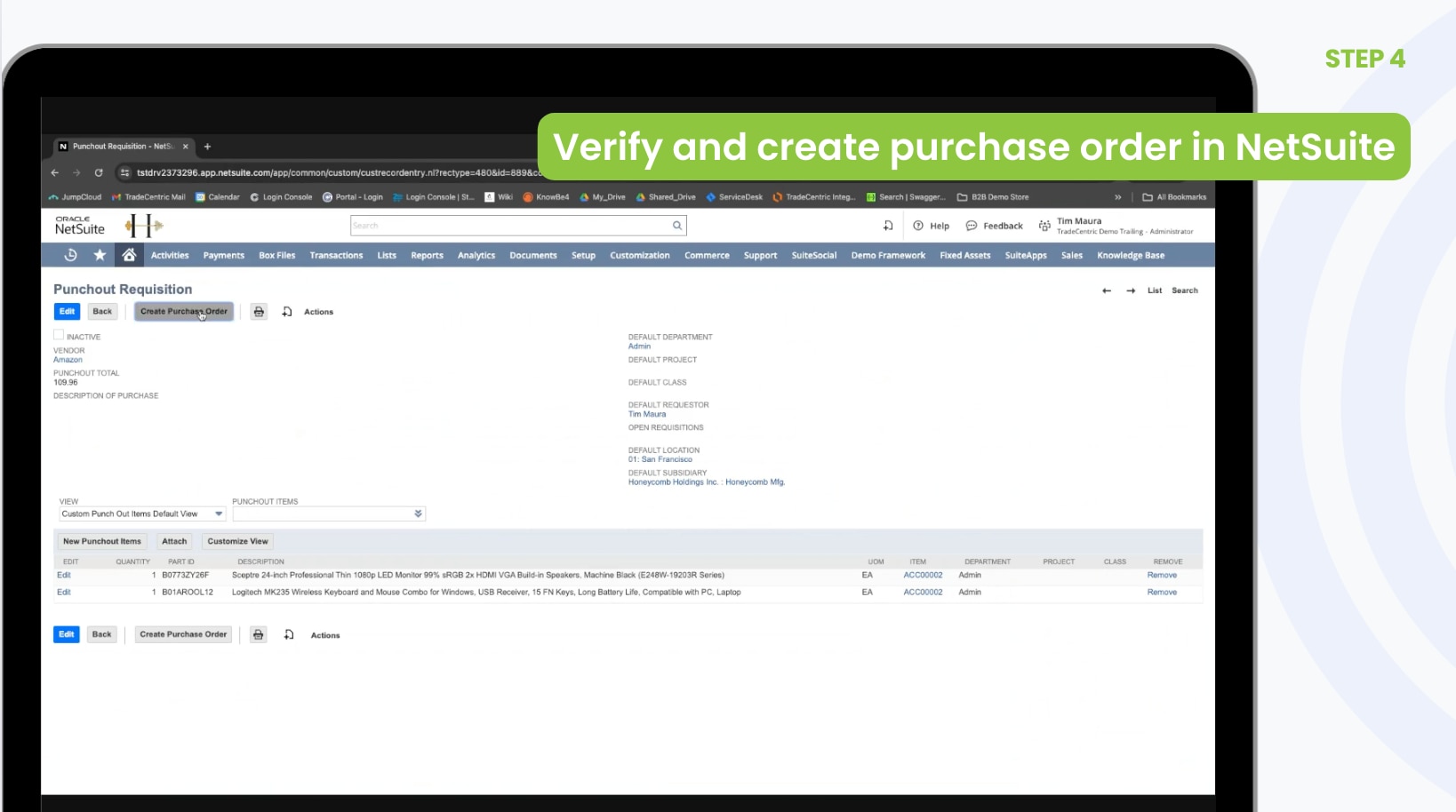Go to next record with right arrow
1456x812 pixels.
coord(1131,291)
